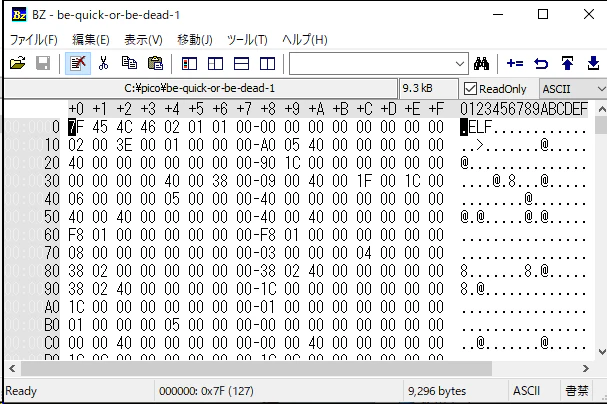Select byte 90 in row 20

pos(267,163)
